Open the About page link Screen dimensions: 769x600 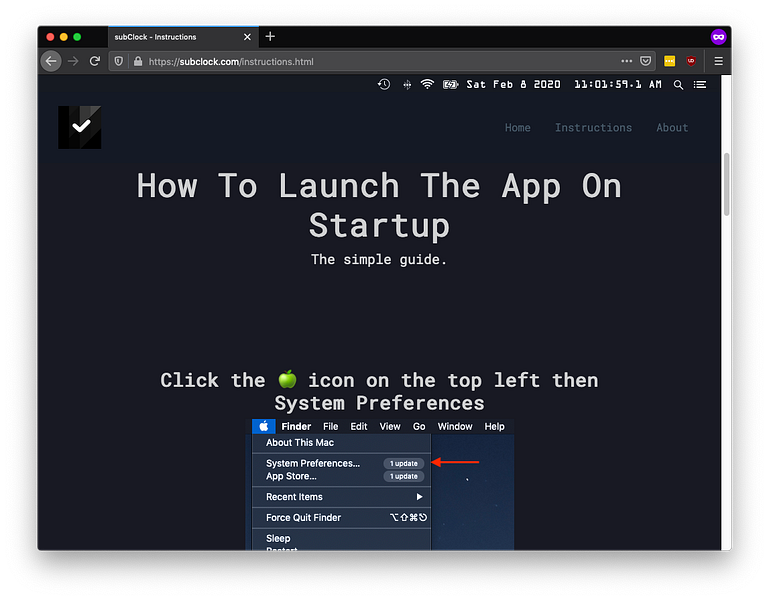[x=672, y=128]
